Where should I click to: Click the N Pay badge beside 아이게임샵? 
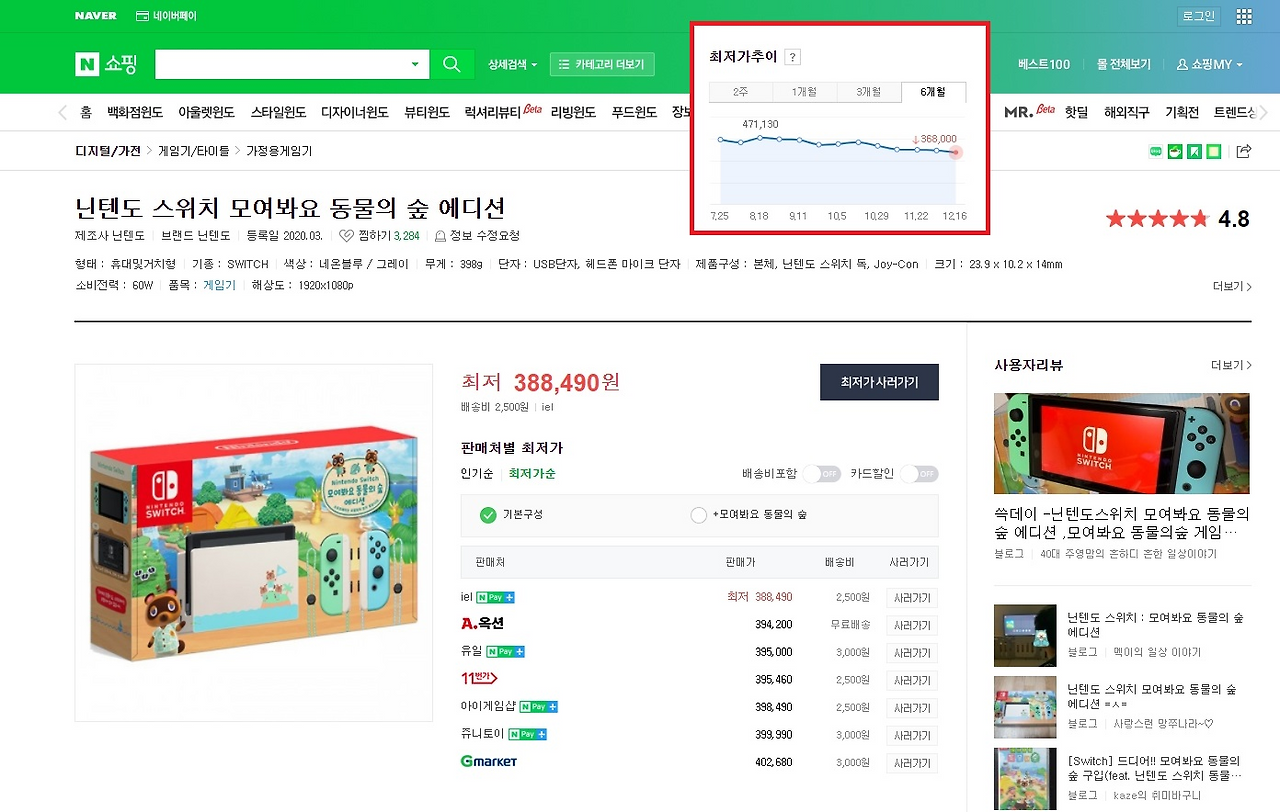pyautogui.click(x=539, y=707)
